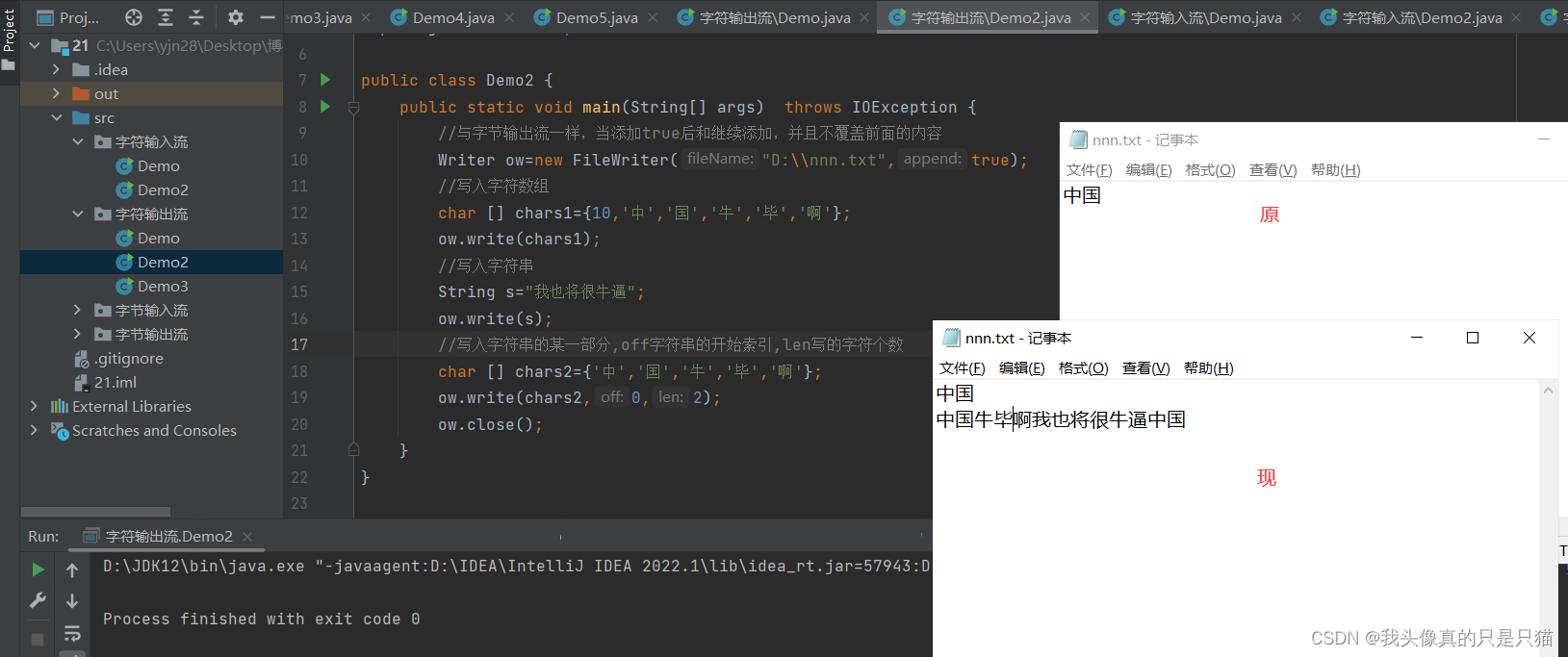Close the Demo4.java tab
Image resolution: width=1568 pixels, height=657 pixels.
[509, 17]
